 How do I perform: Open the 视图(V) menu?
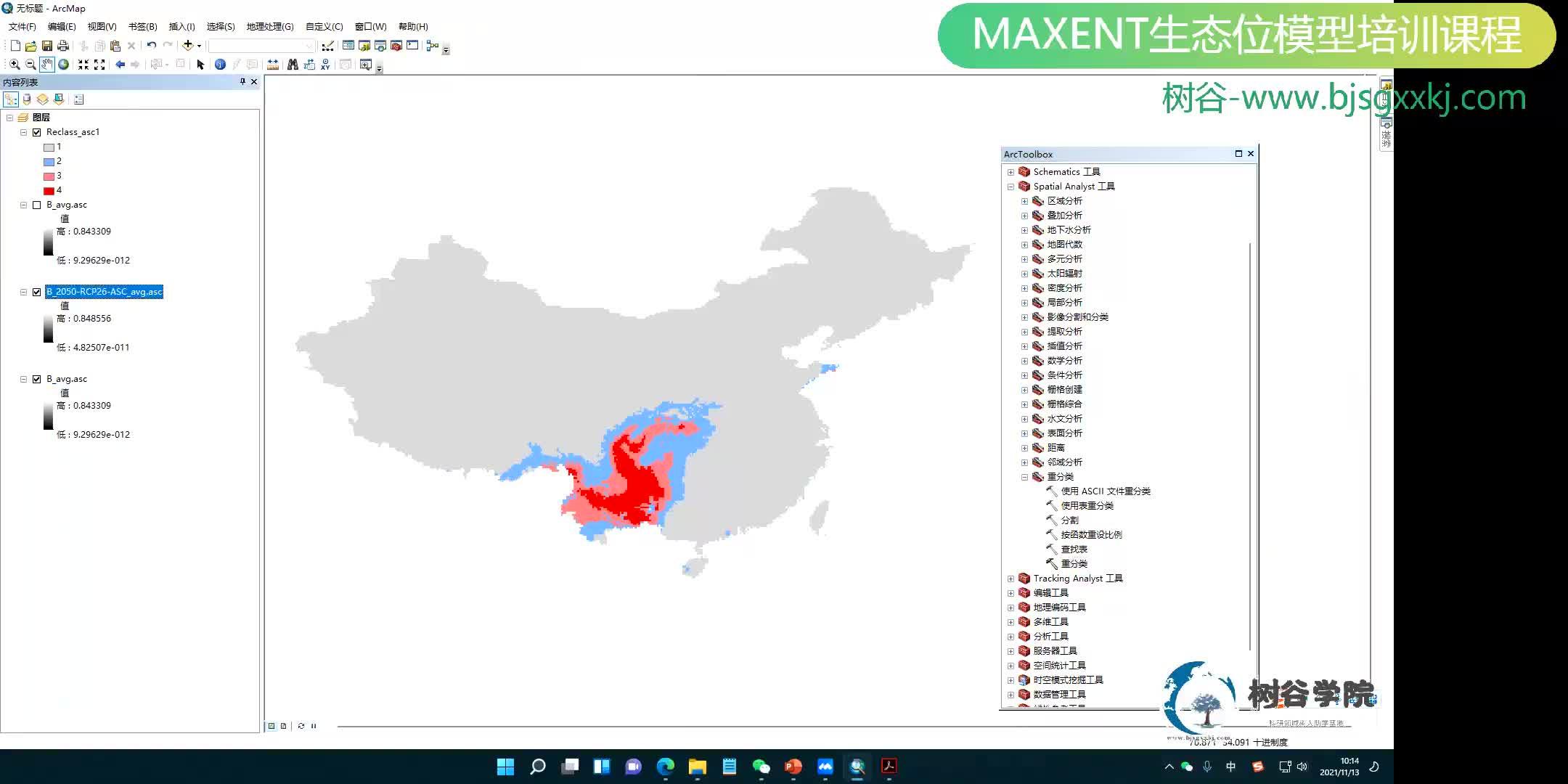[x=102, y=27]
